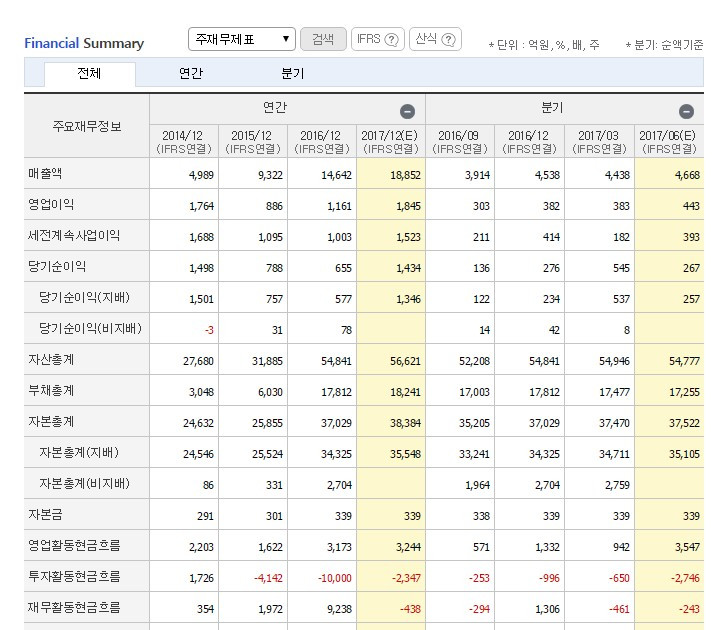Click the 자산총계 value 56,621
The height and width of the screenshot is (630, 717).
pyautogui.click(x=405, y=361)
